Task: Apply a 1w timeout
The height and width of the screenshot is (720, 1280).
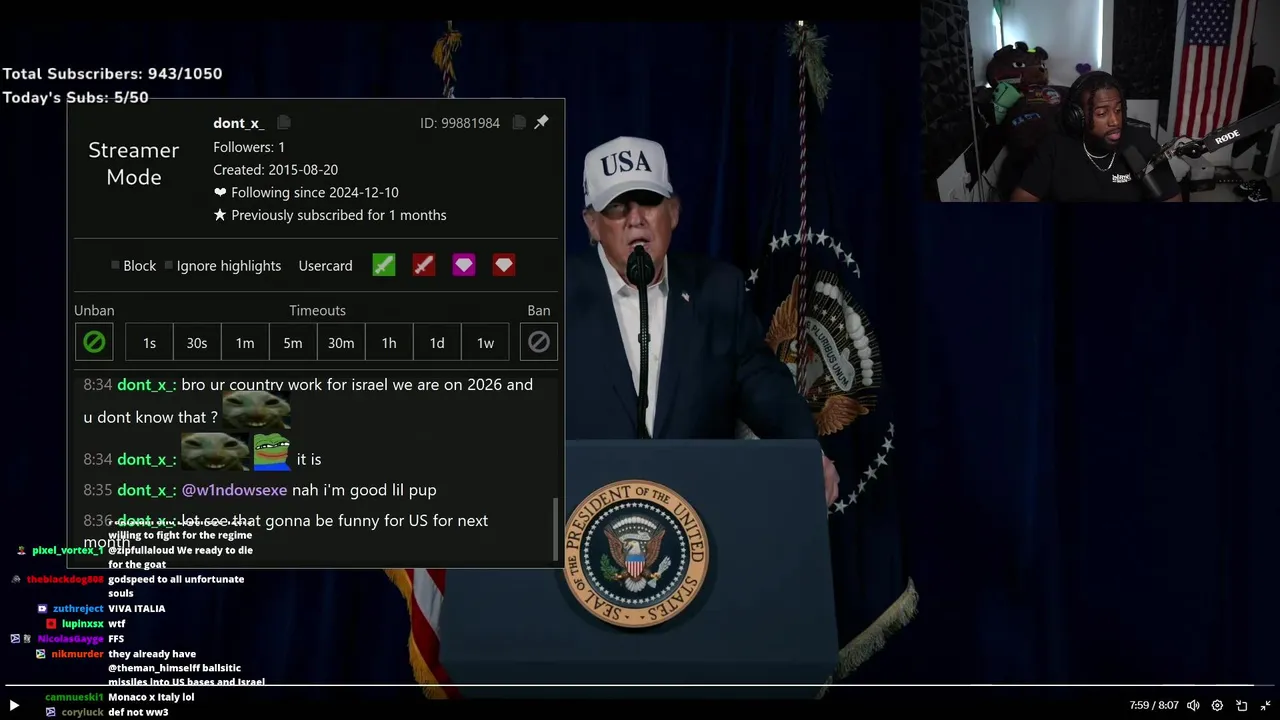Action: [x=485, y=342]
